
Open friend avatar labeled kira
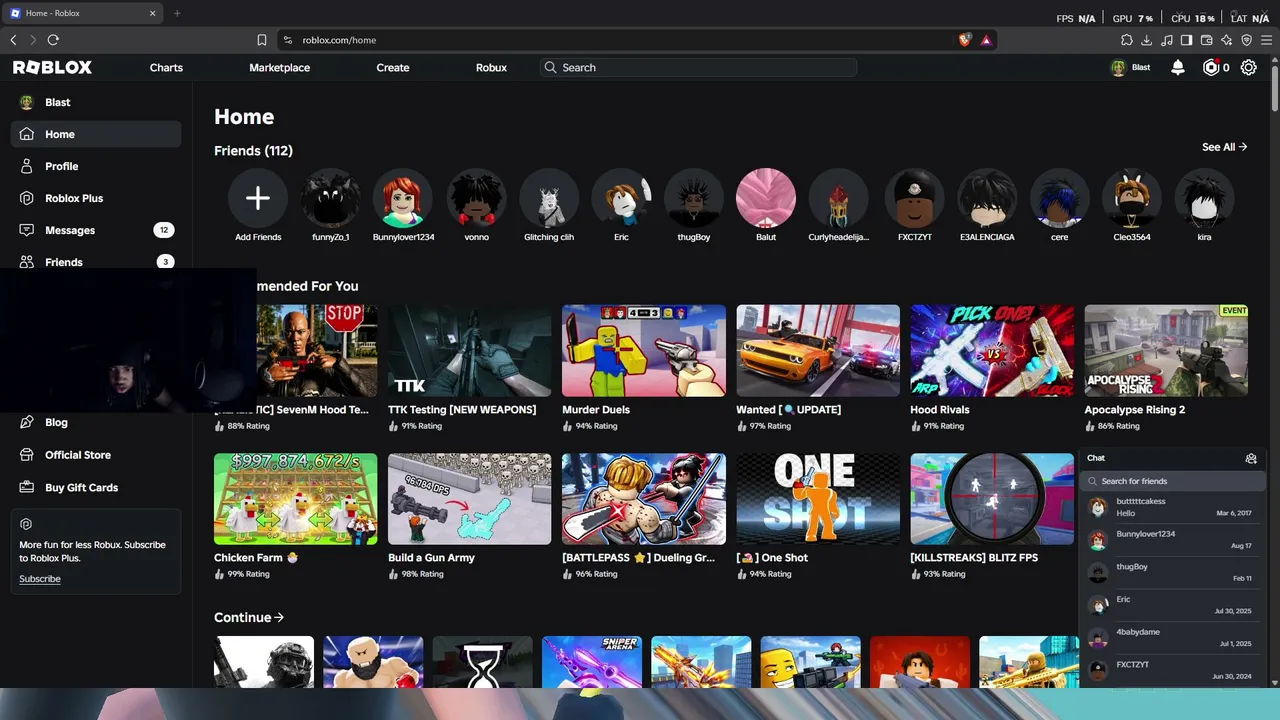click(1204, 198)
